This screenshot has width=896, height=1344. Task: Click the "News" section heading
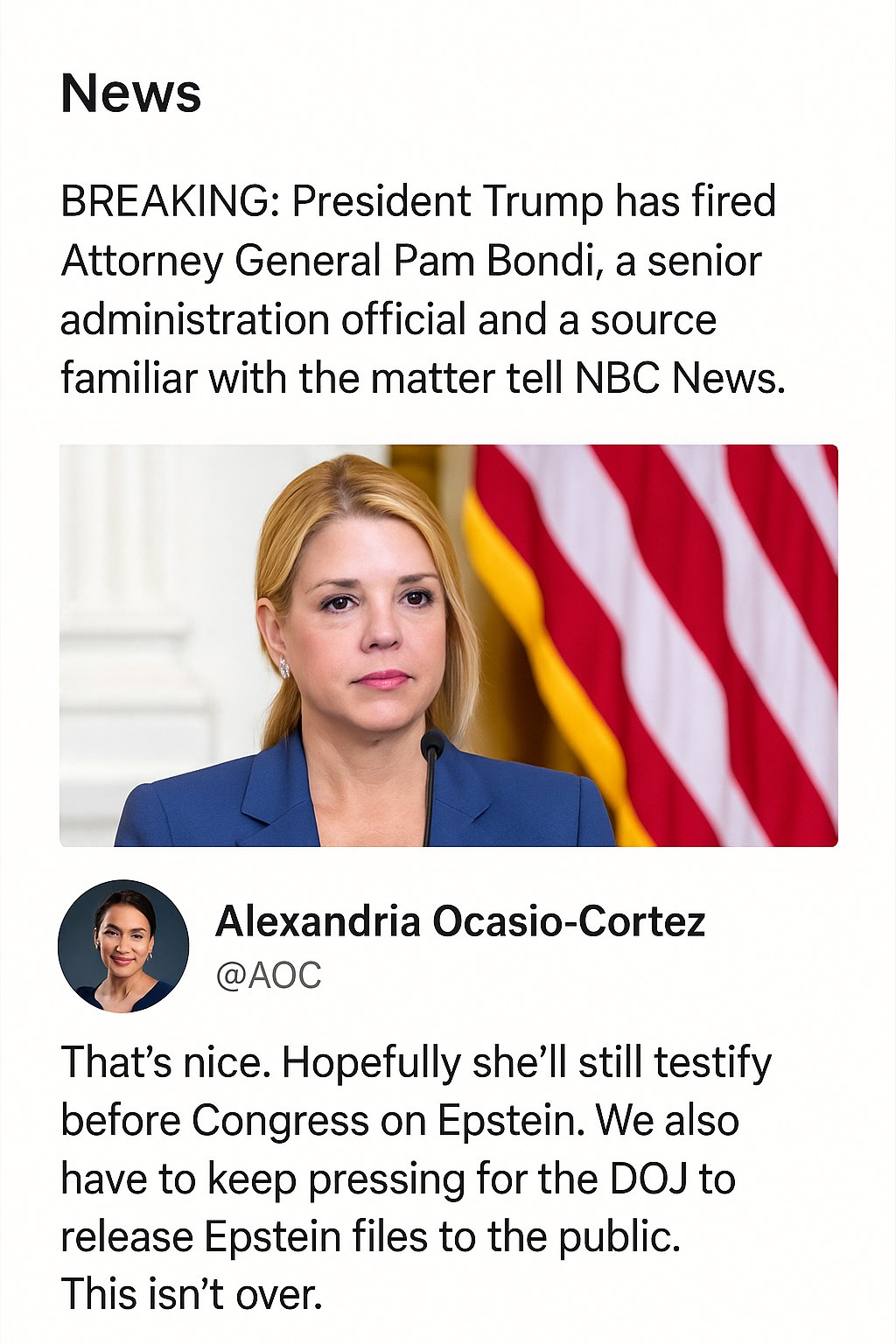tap(131, 93)
